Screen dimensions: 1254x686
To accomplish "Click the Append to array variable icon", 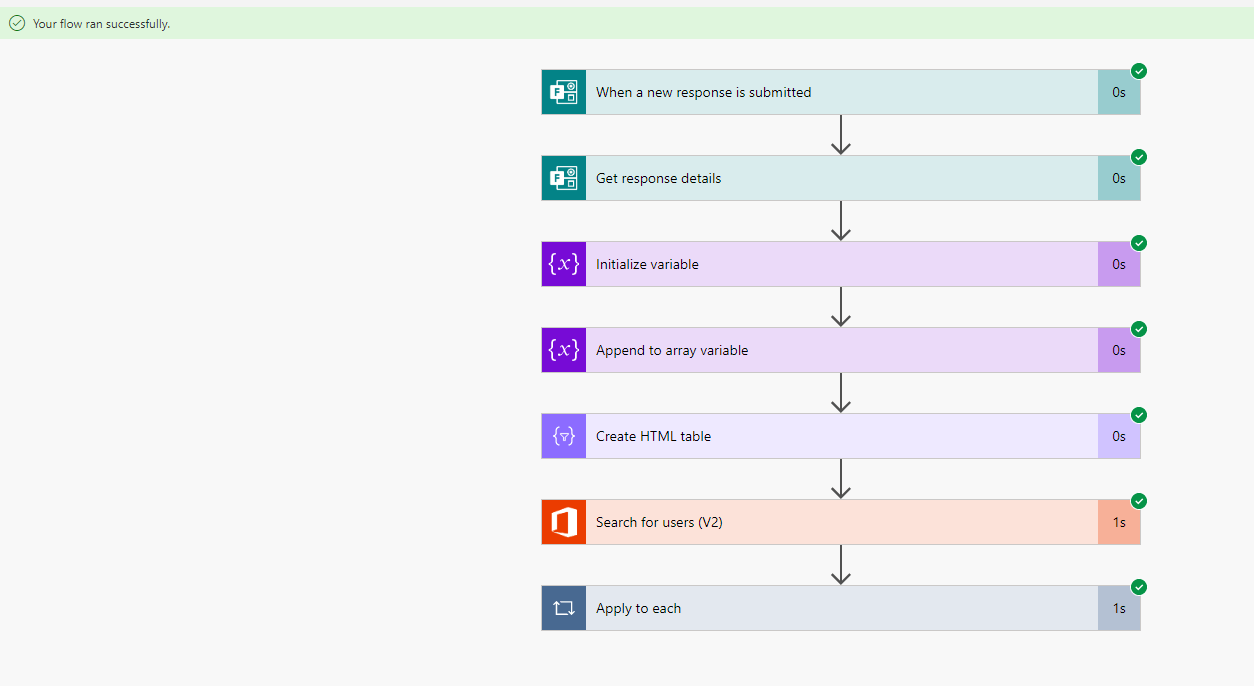I will click(x=563, y=349).
